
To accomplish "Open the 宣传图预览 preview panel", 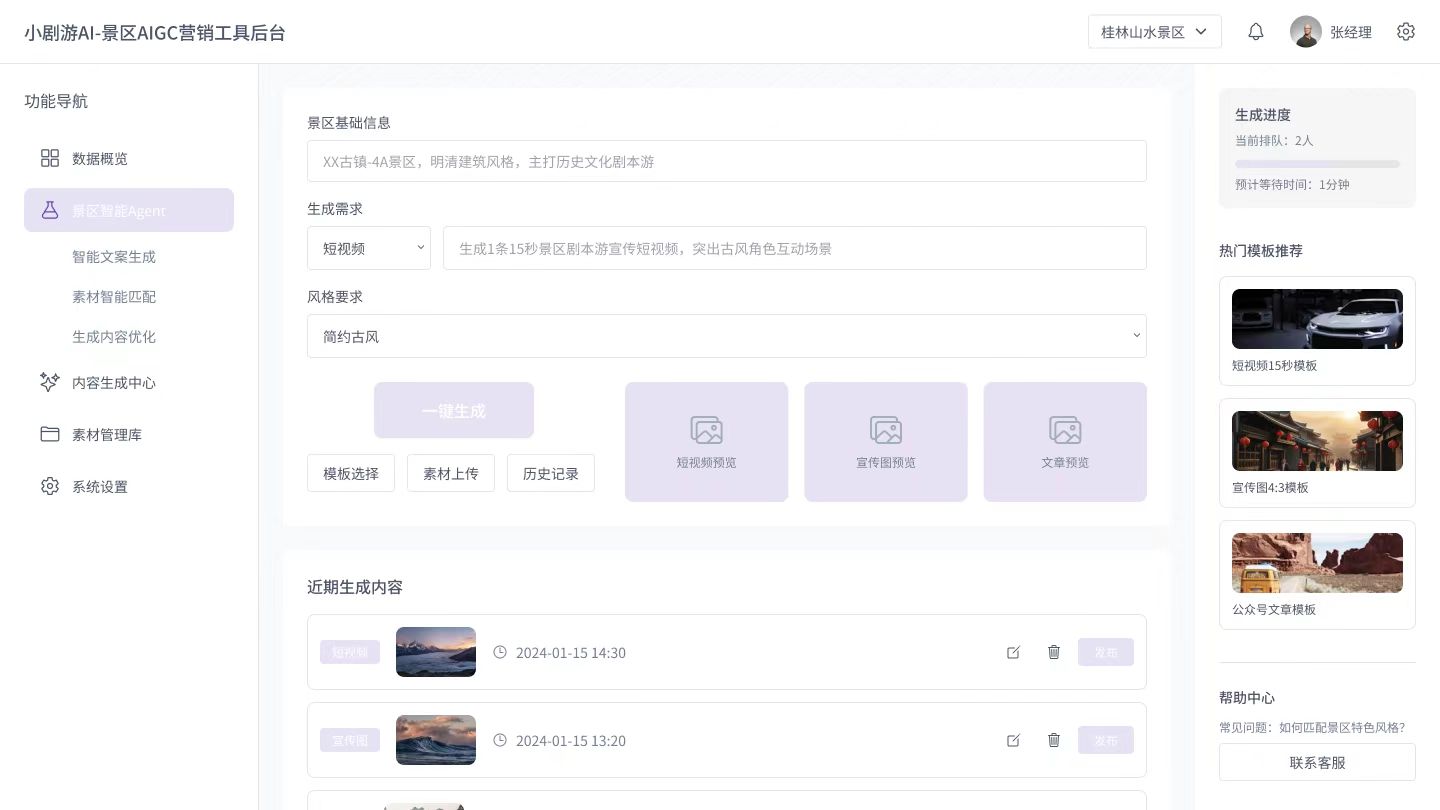I will click(x=885, y=441).
